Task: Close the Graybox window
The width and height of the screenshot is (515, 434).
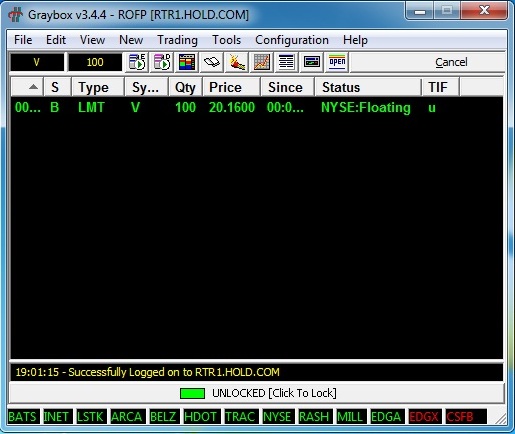Action: pos(484,11)
